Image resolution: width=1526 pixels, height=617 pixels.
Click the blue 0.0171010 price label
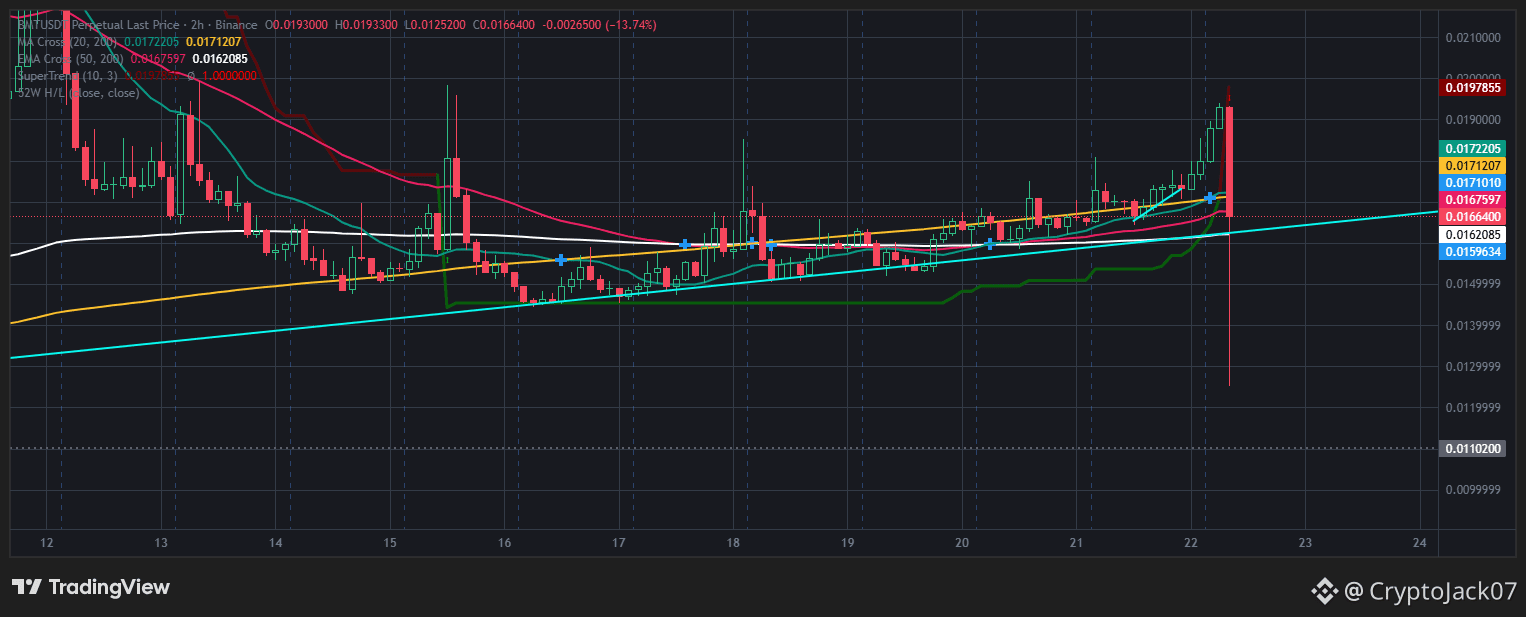tap(1472, 183)
